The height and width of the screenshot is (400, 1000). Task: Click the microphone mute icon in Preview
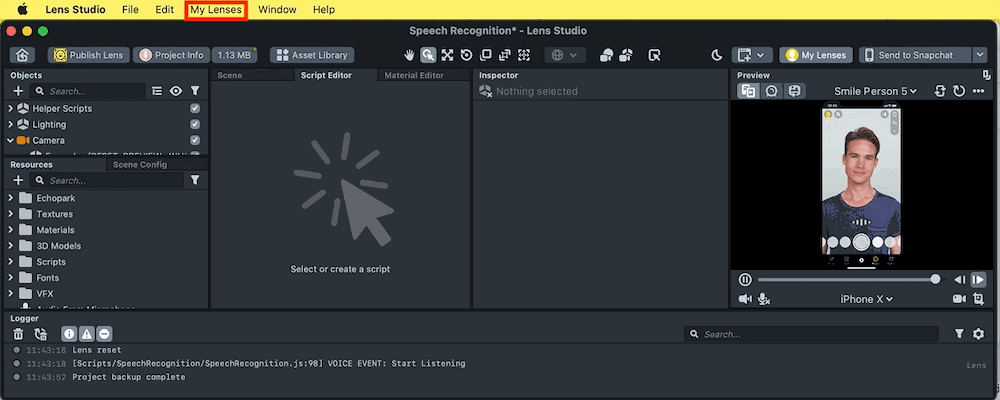pyautogui.click(x=764, y=299)
